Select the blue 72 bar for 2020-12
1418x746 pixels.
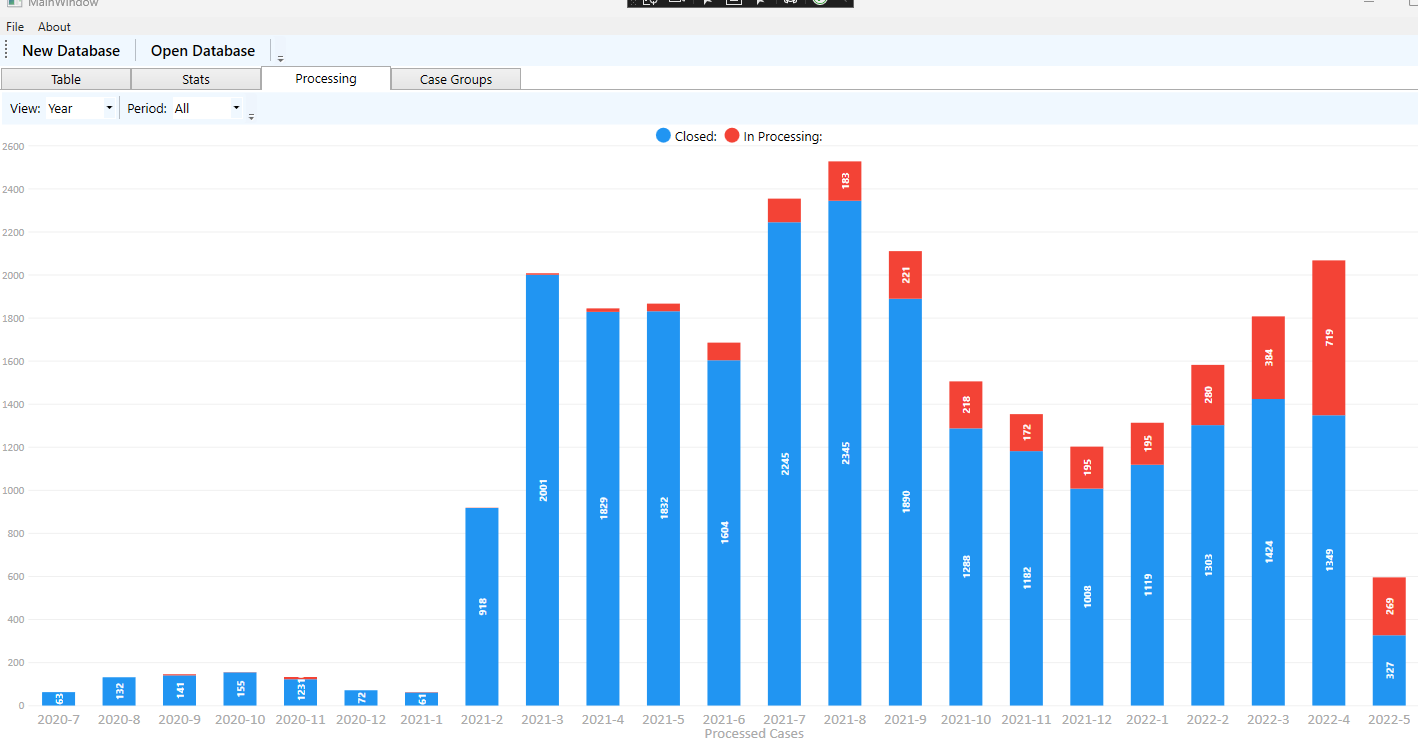click(x=361, y=698)
